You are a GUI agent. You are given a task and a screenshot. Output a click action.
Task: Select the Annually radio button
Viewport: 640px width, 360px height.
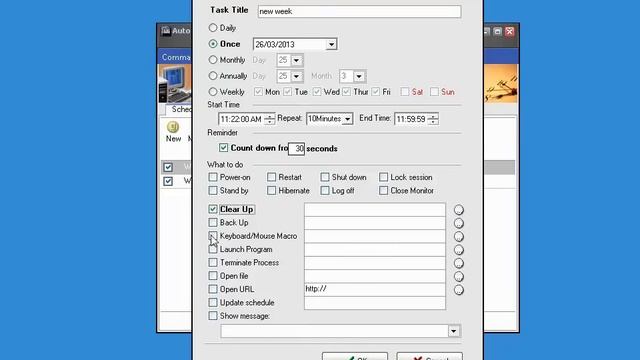coord(213,76)
